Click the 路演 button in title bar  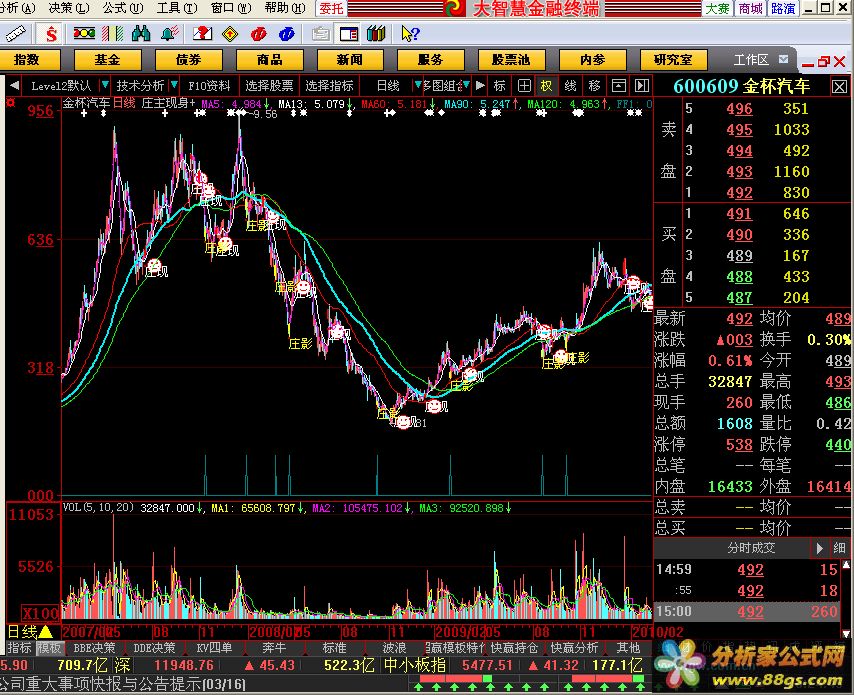[x=783, y=8]
